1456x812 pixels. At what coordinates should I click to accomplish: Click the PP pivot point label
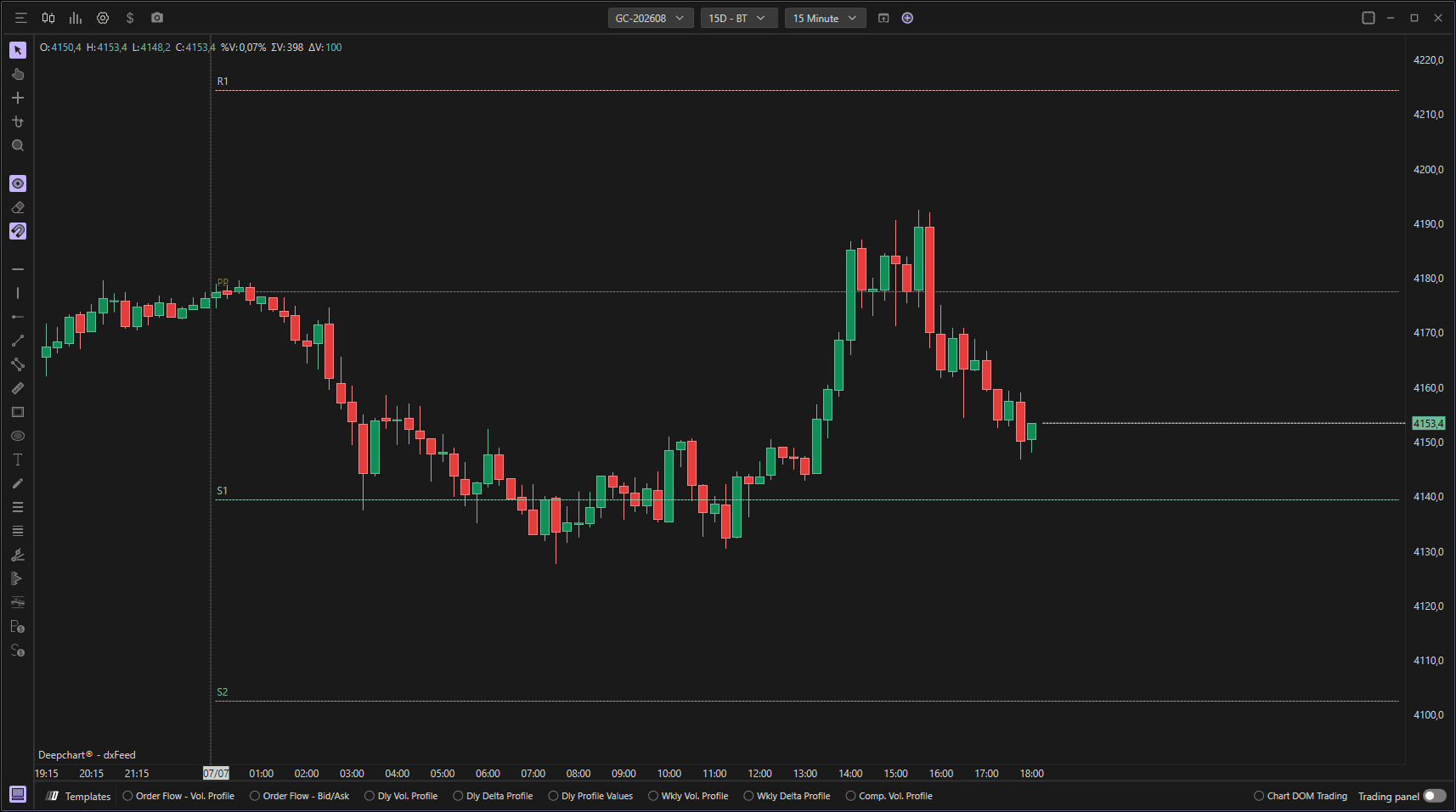point(223,283)
